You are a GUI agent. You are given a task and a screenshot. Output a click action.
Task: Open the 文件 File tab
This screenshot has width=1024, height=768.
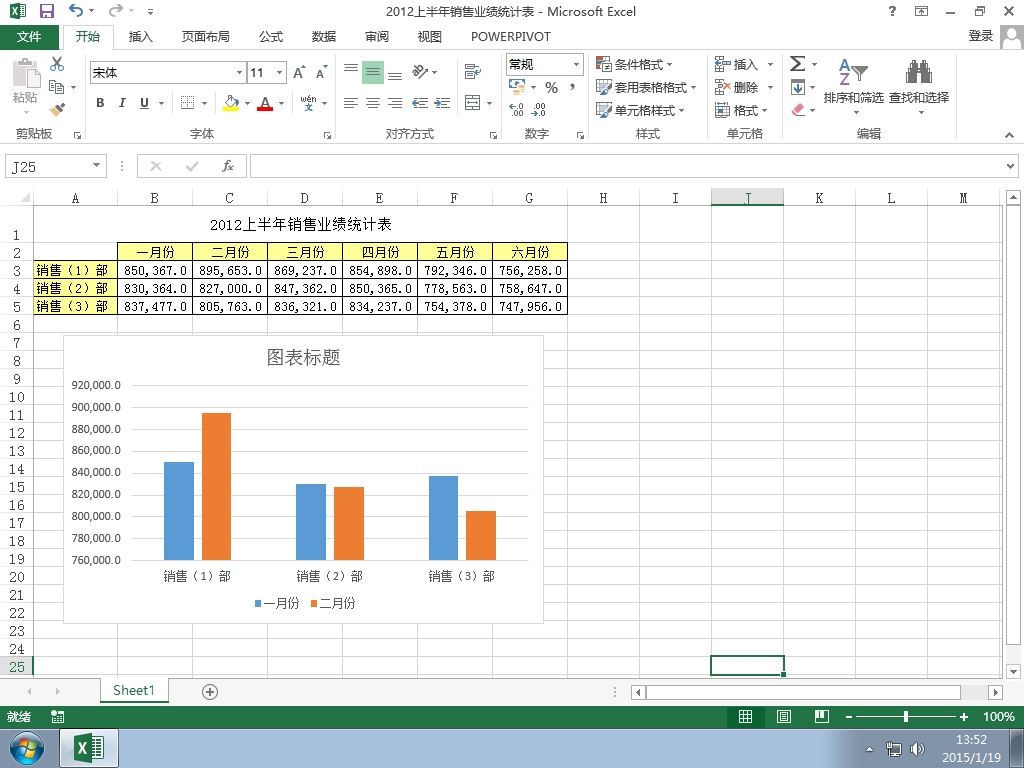[x=29, y=37]
